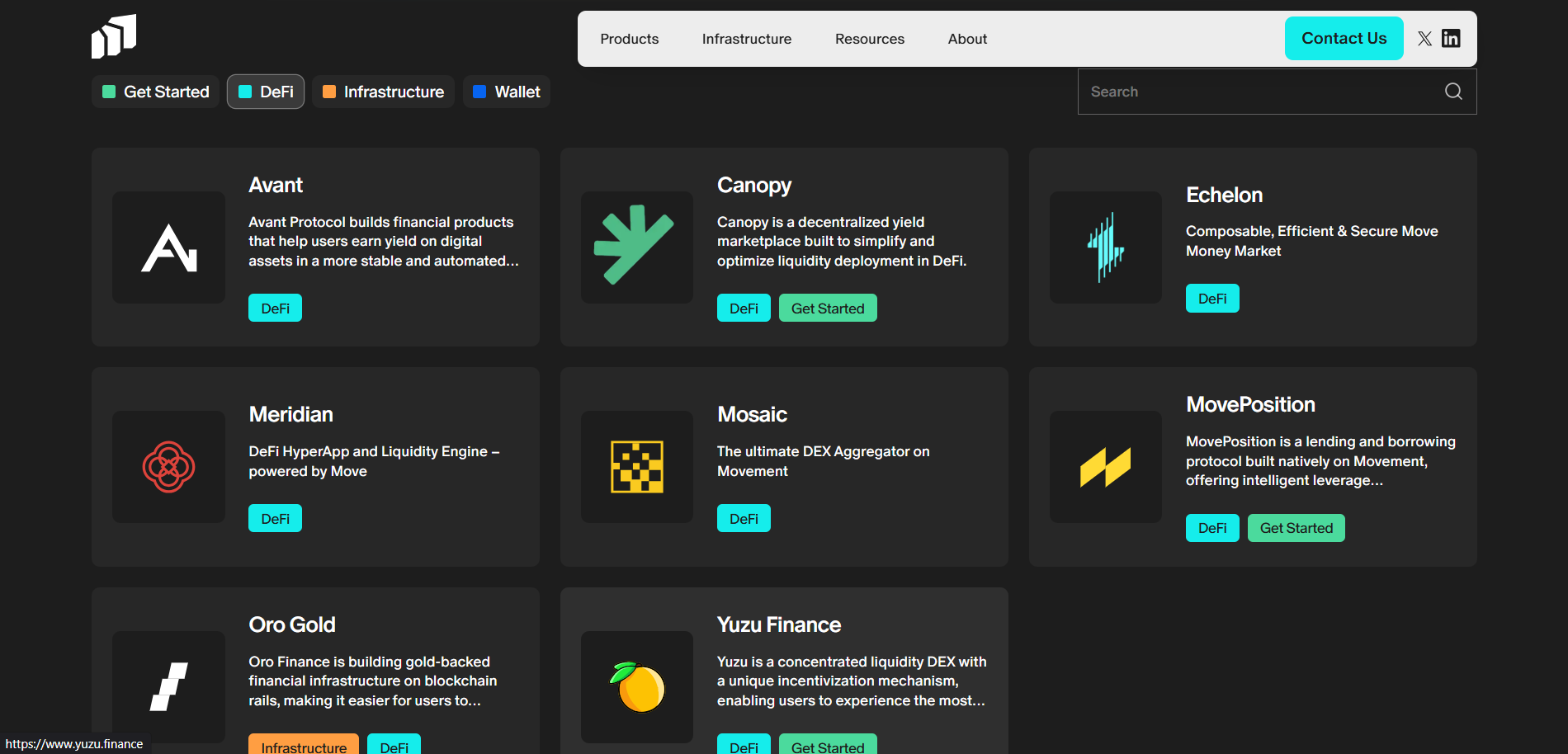The image size is (1568, 754).
Task: Open the Canopy title link
Action: click(754, 185)
